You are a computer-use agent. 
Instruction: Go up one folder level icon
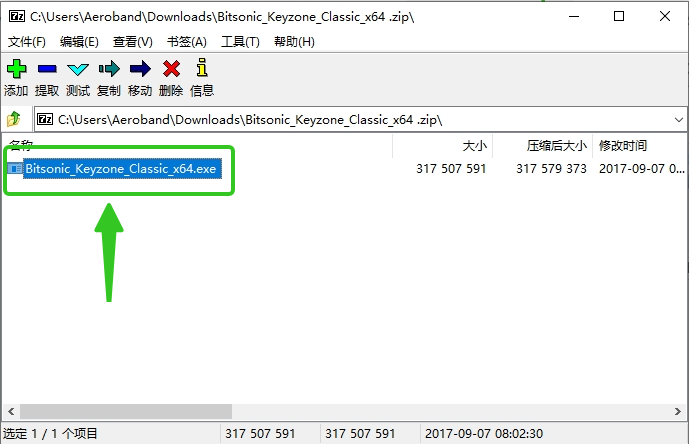(x=14, y=119)
